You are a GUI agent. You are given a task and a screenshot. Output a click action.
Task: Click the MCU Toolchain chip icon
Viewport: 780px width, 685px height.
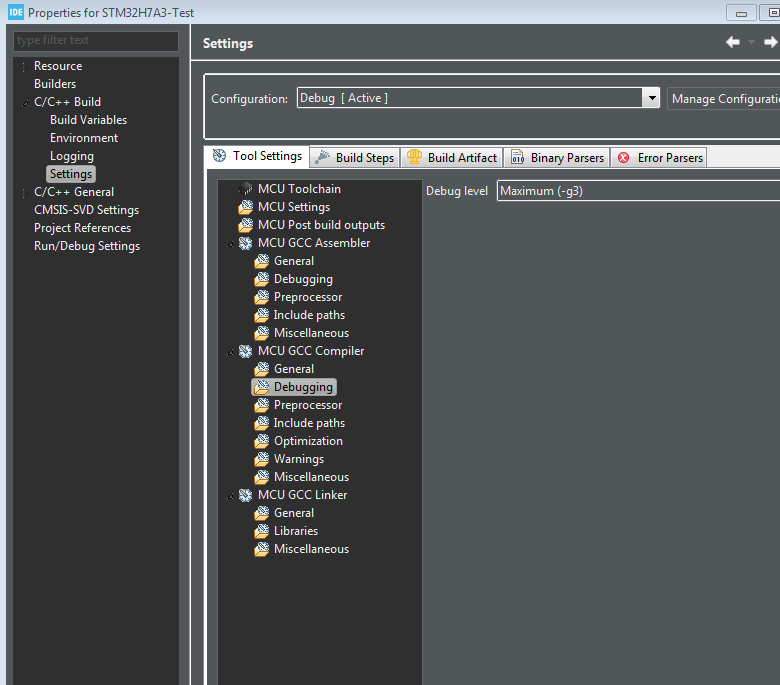point(245,189)
